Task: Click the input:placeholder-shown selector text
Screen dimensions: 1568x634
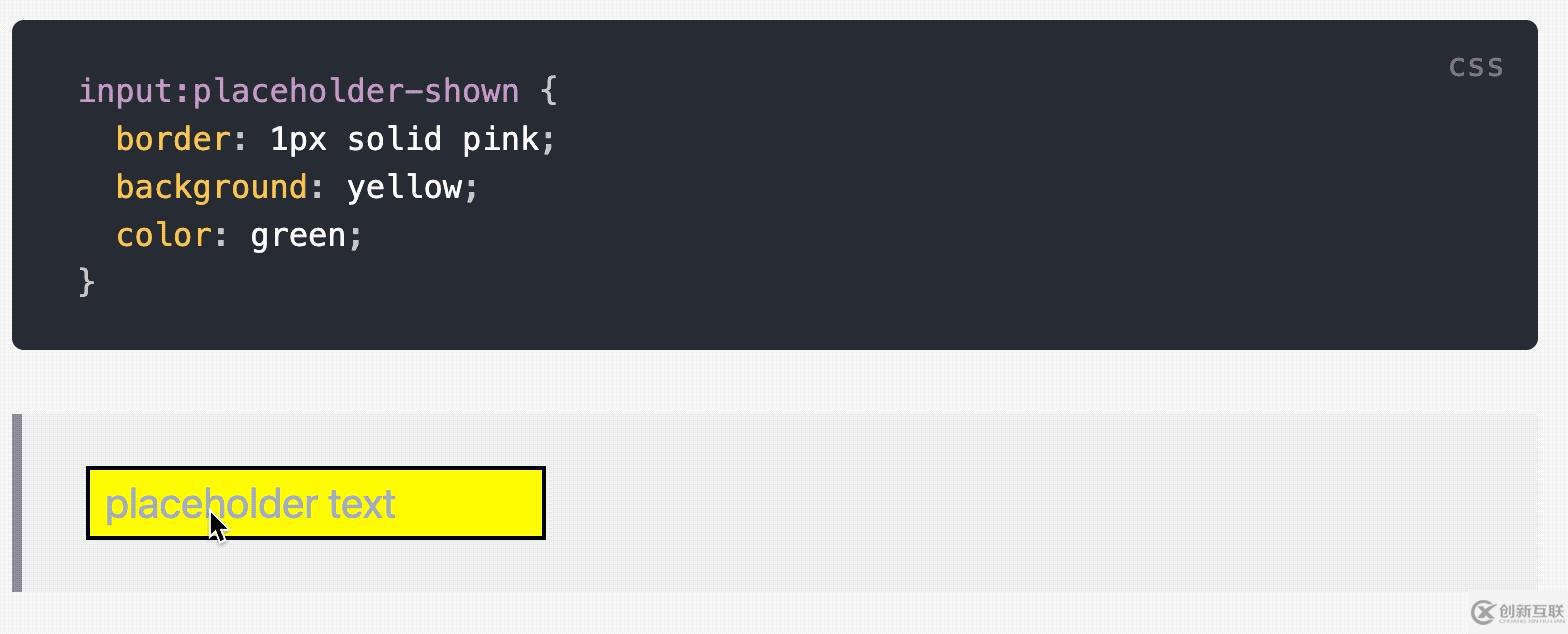Action: pyautogui.click(x=298, y=91)
